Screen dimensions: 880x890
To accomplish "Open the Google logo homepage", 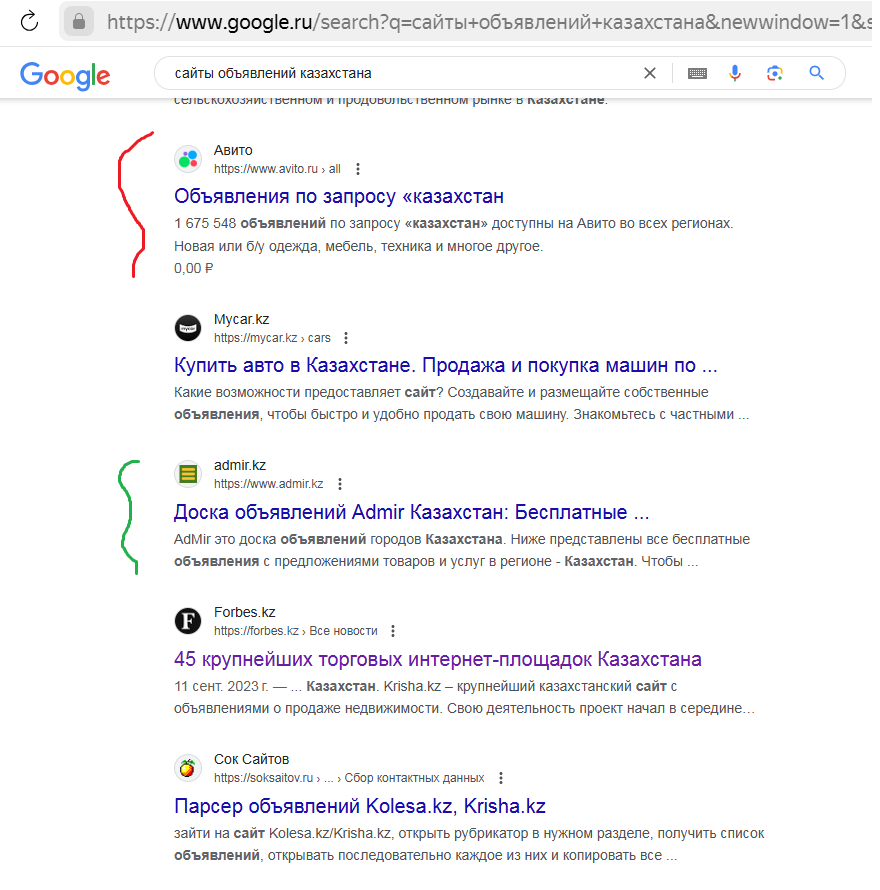I will pos(65,74).
